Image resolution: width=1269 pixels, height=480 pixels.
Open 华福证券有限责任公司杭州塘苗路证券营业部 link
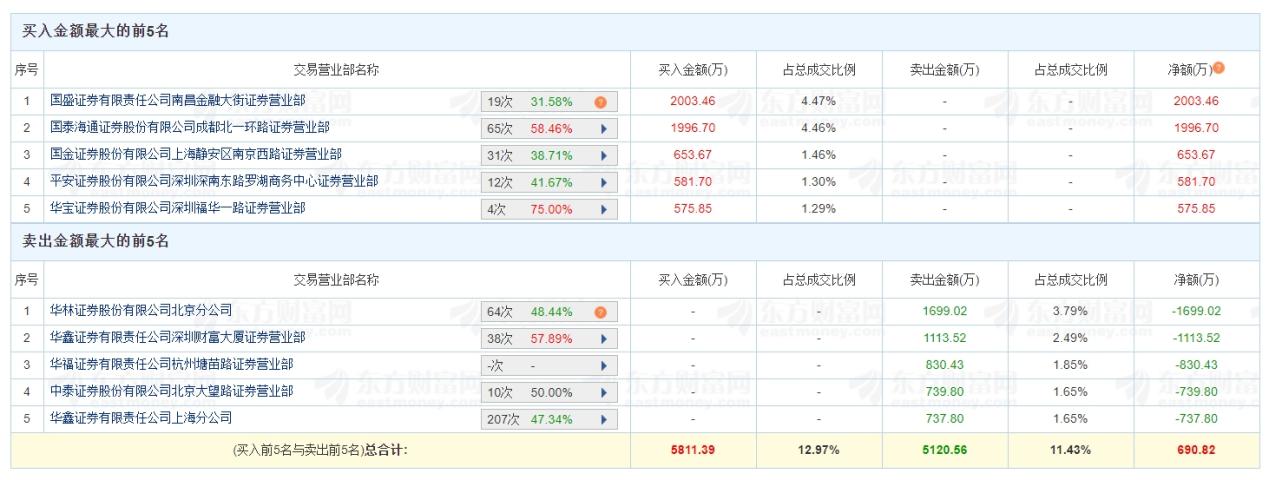tap(172, 365)
